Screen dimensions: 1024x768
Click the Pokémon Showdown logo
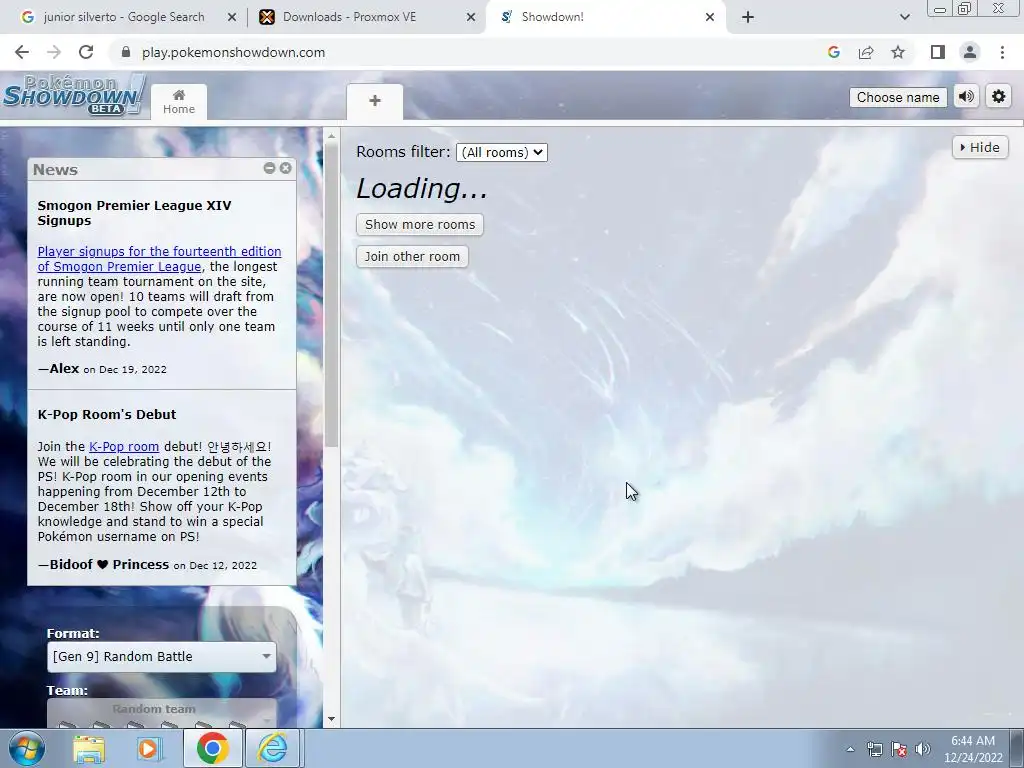[74, 96]
